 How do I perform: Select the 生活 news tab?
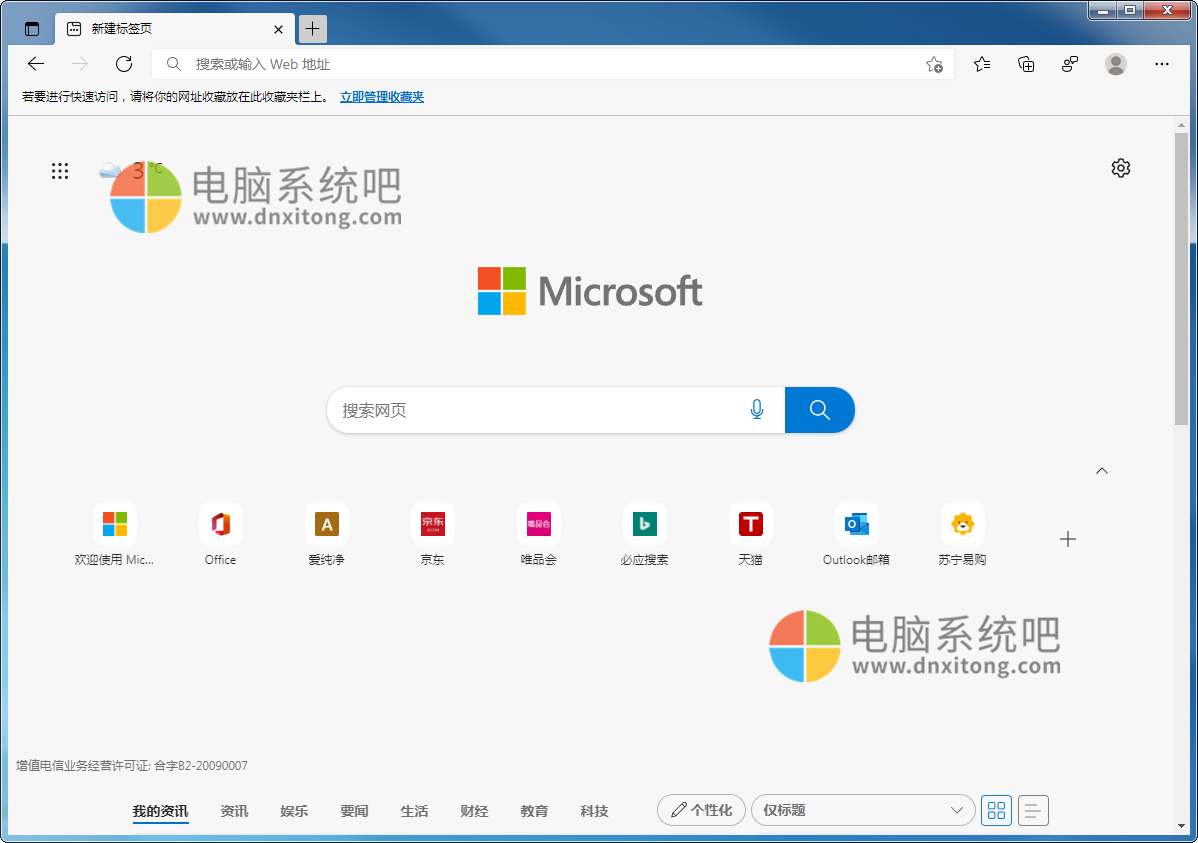pos(414,811)
